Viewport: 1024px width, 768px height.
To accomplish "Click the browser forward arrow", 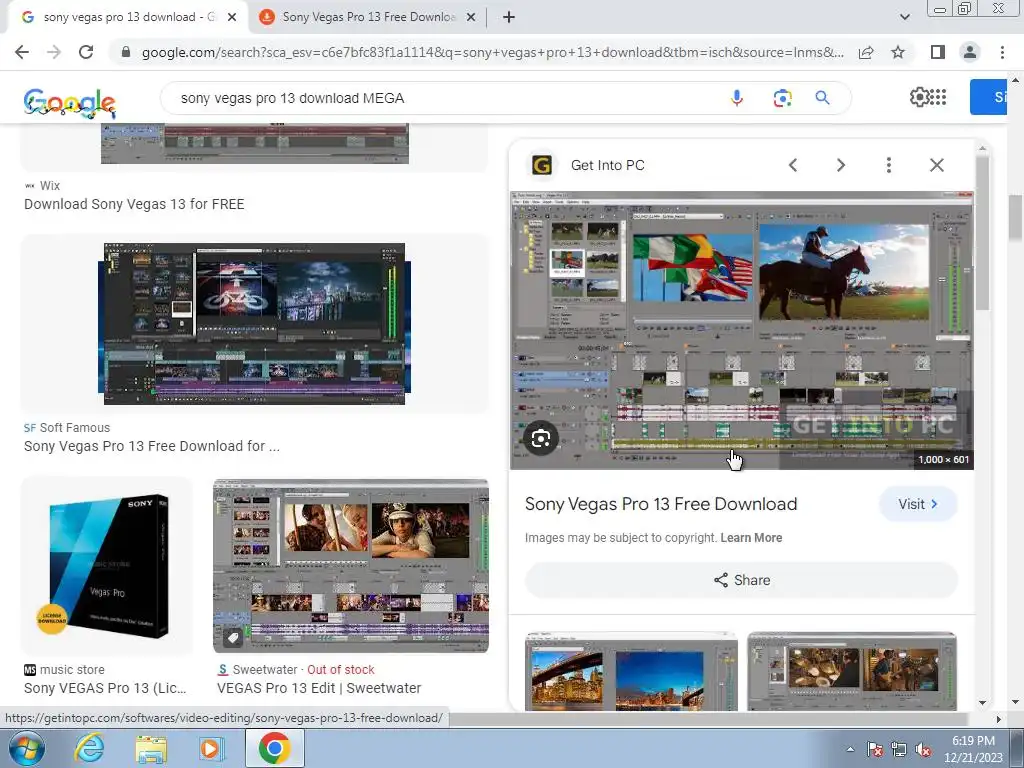I will (54, 52).
